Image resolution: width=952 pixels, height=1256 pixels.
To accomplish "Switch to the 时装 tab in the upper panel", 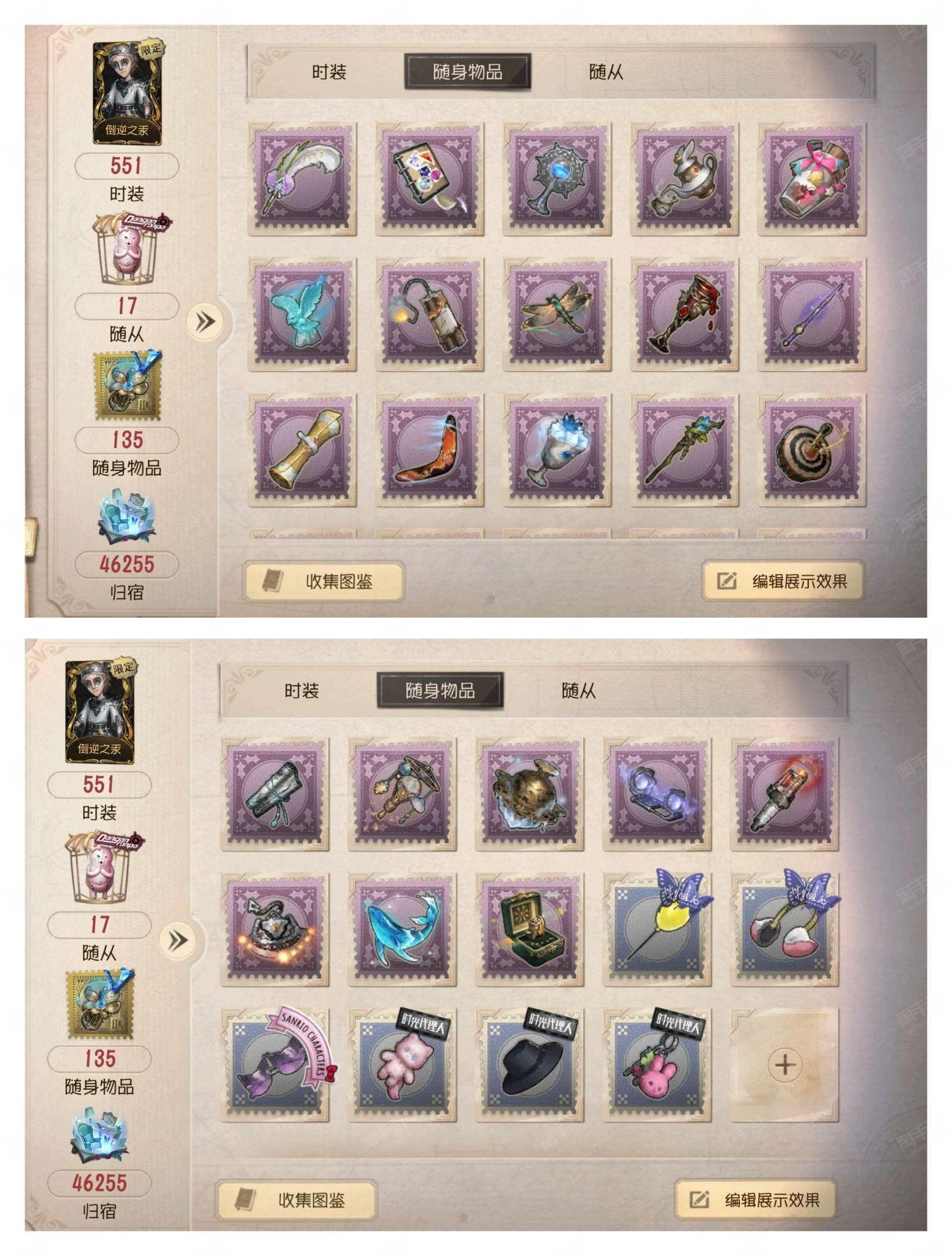I will pos(329,72).
